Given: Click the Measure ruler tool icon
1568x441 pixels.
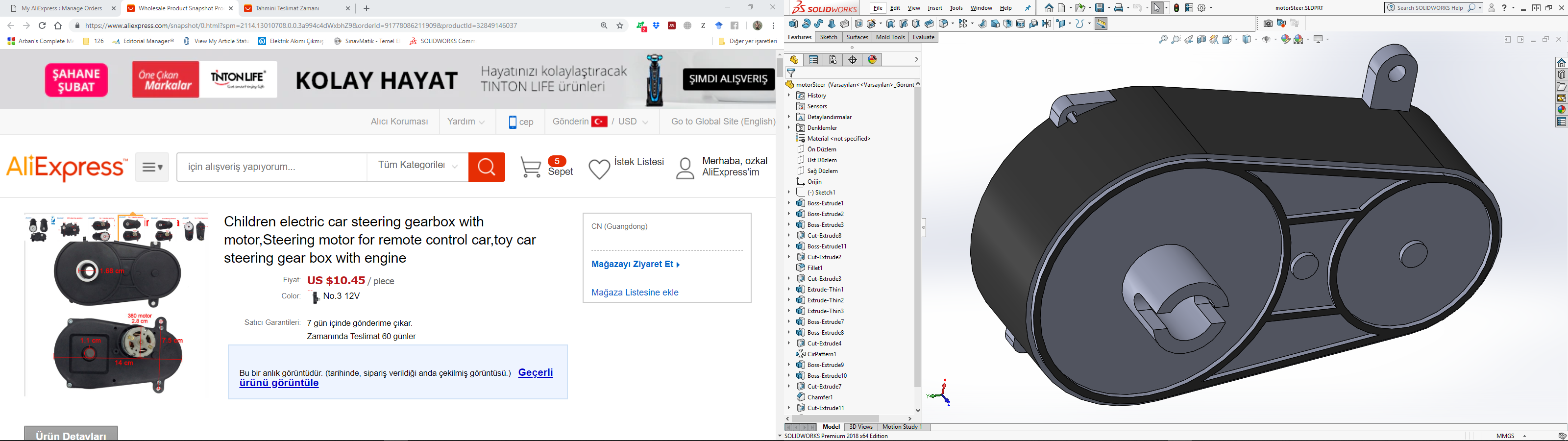Looking at the screenshot, I should 1101,24.
